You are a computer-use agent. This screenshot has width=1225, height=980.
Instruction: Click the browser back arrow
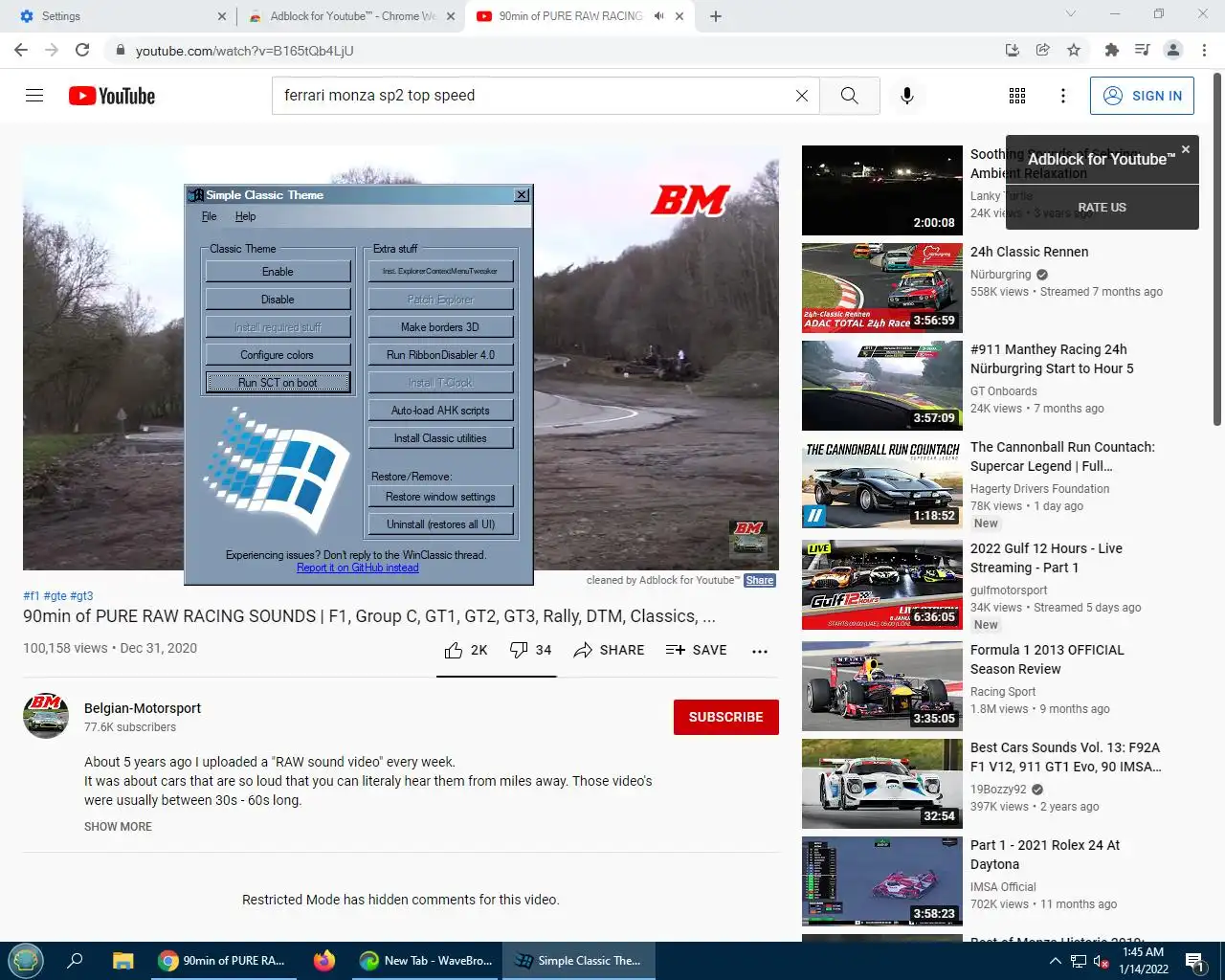pyautogui.click(x=21, y=50)
